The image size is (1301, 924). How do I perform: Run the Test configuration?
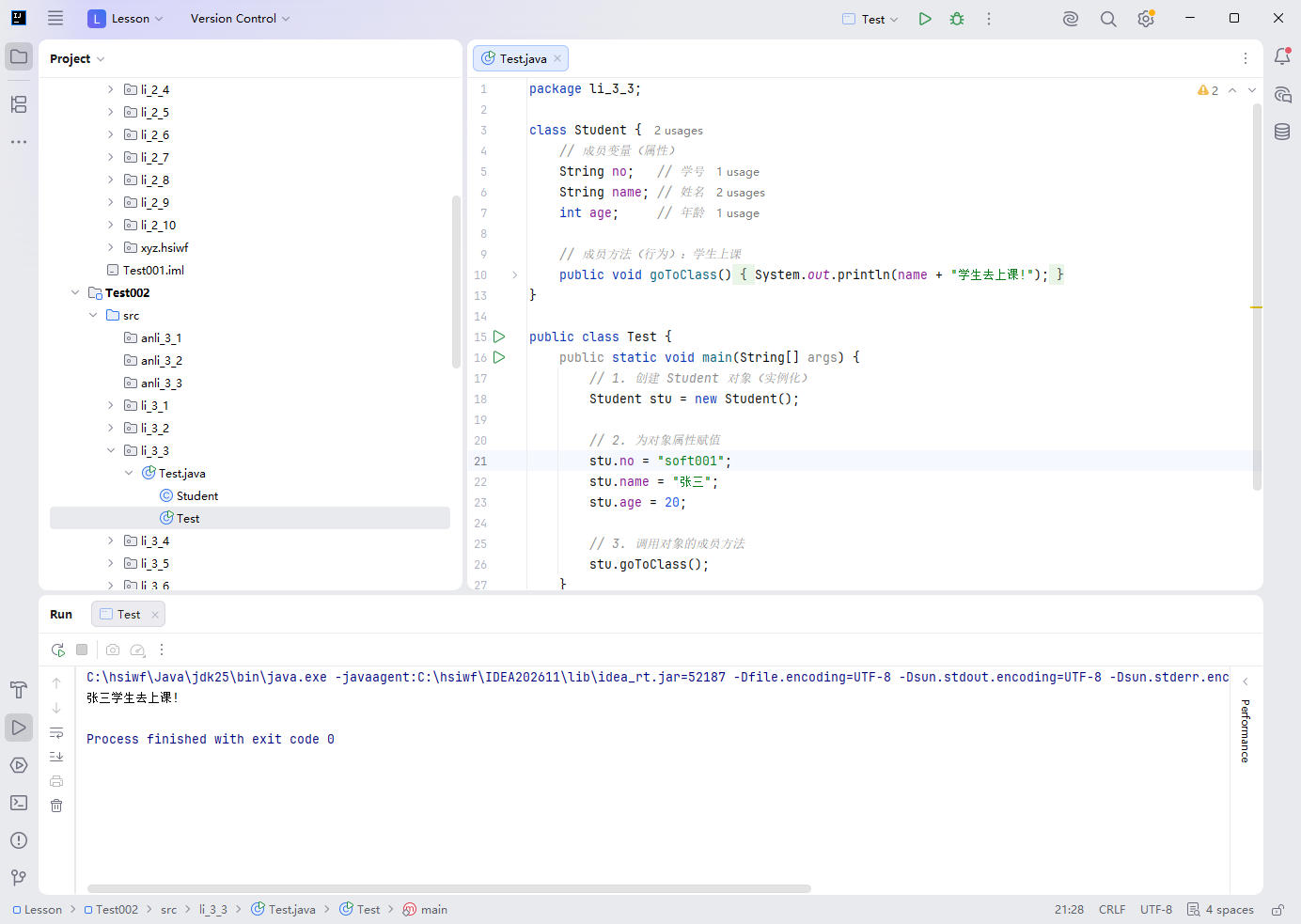pyautogui.click(x=925, y=19)
